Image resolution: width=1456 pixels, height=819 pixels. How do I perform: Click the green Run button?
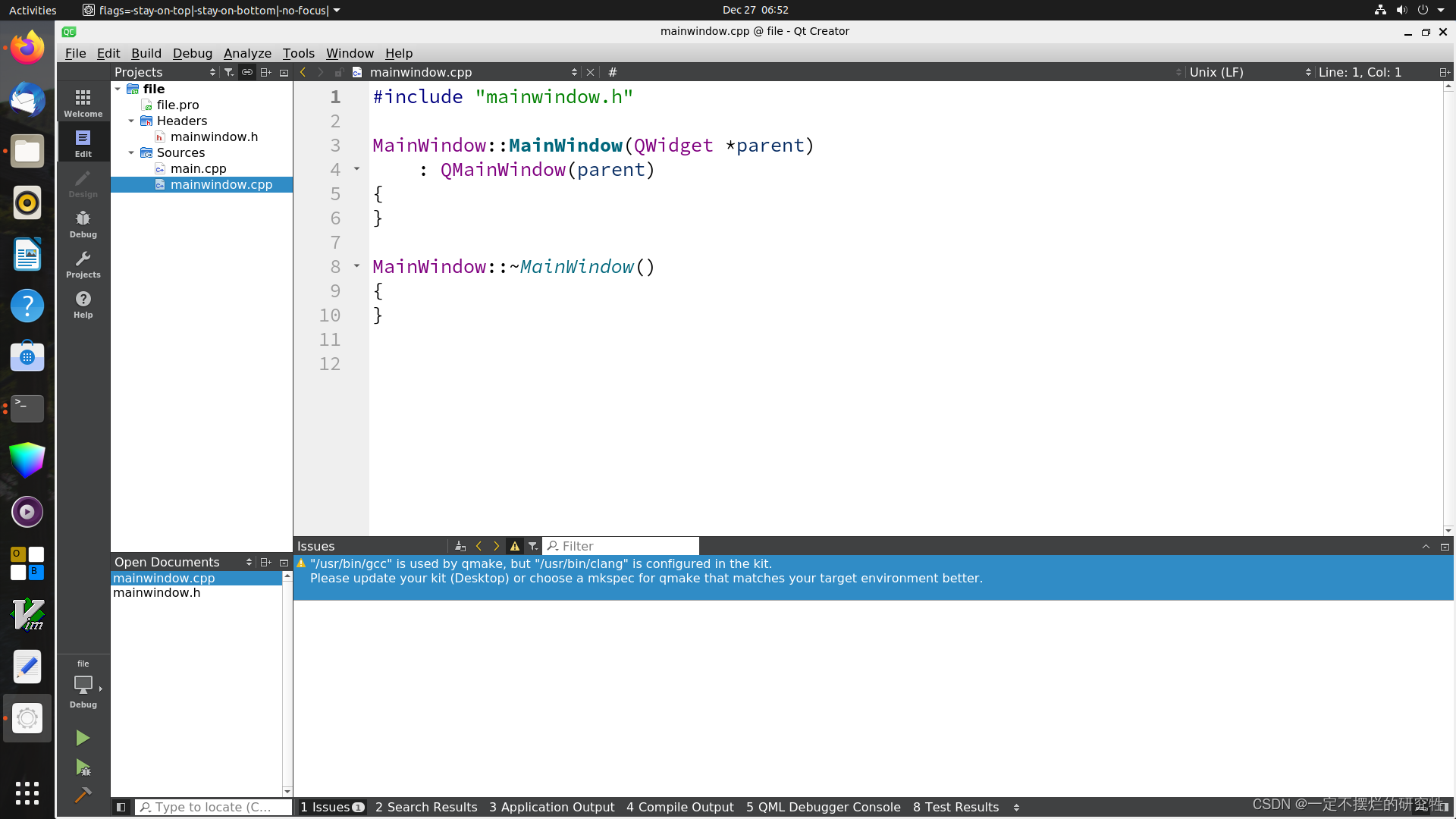[83, 738]
